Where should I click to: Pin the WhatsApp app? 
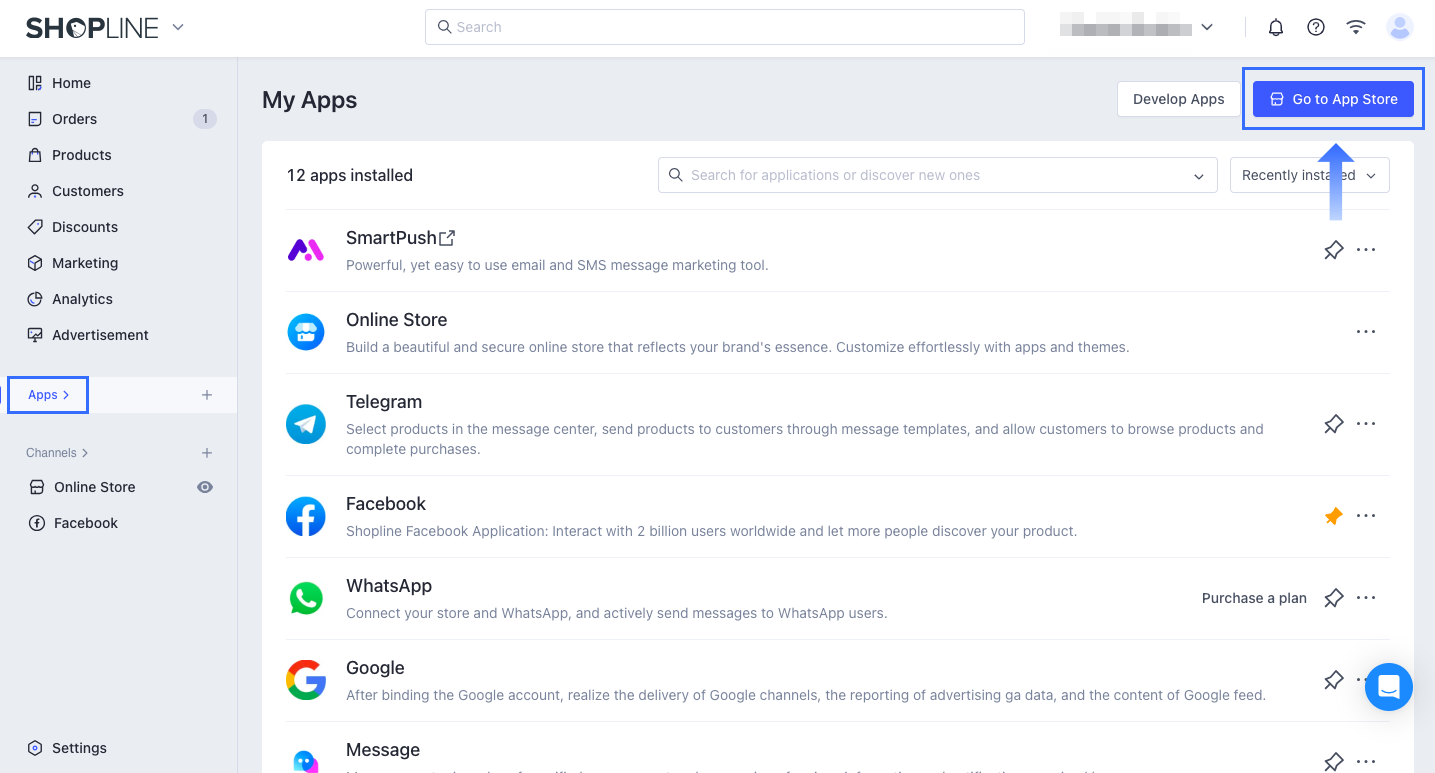point(1333,597)
